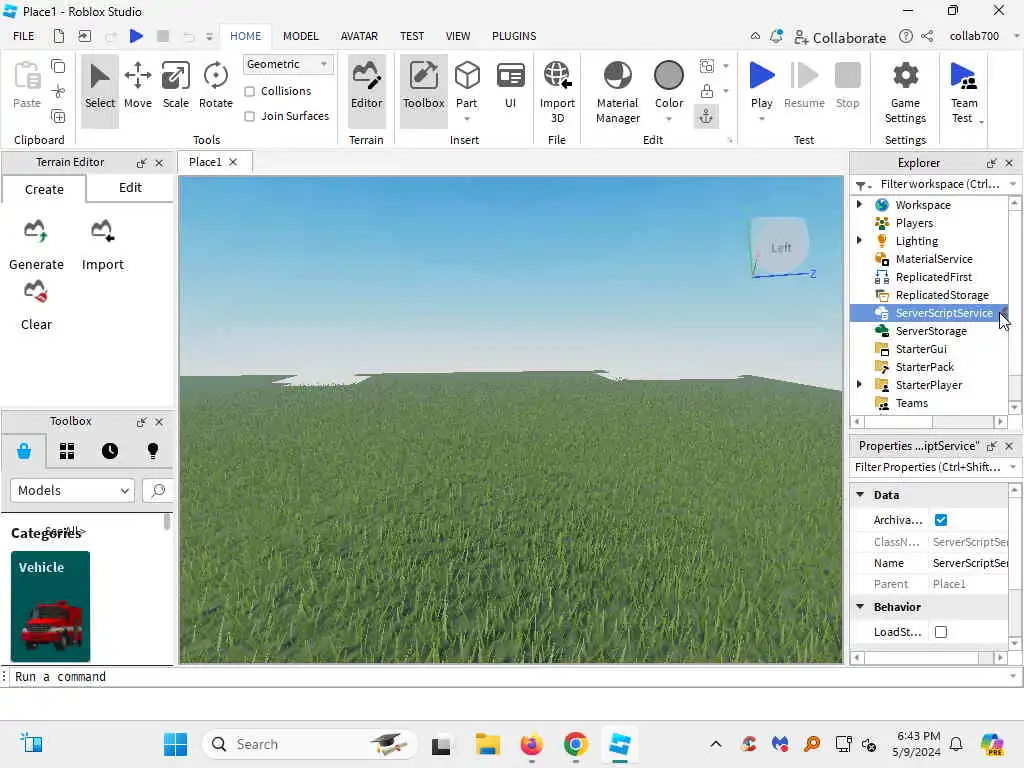
Task: Open the Toolbox Recent clock tab
Action: (x=110, y=451)
